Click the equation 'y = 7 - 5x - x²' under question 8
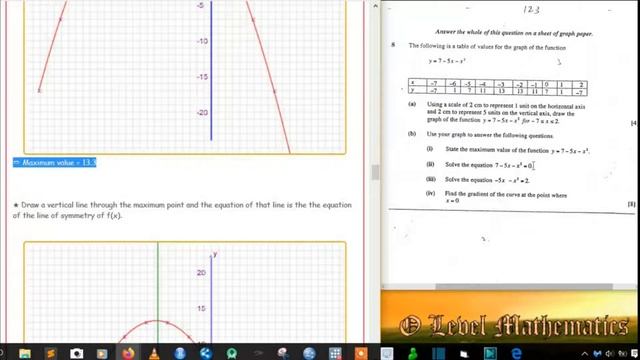 447,61
